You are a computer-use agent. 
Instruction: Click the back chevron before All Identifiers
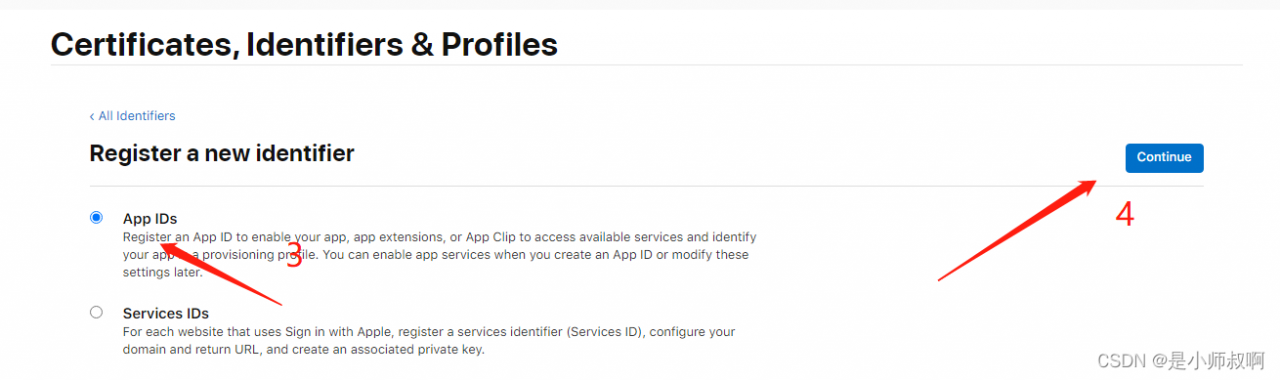click(x=92, y=116)
